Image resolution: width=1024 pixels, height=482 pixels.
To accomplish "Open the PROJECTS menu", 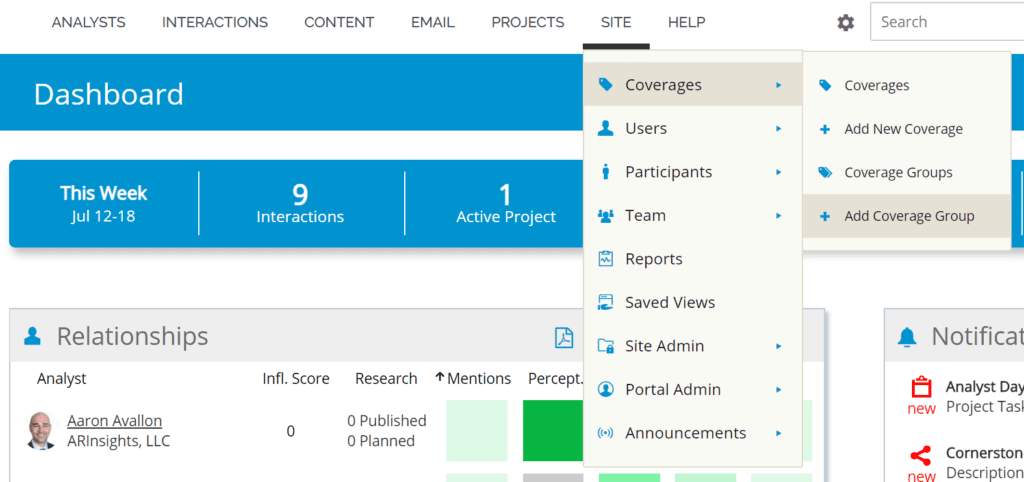I will (528, 22).
